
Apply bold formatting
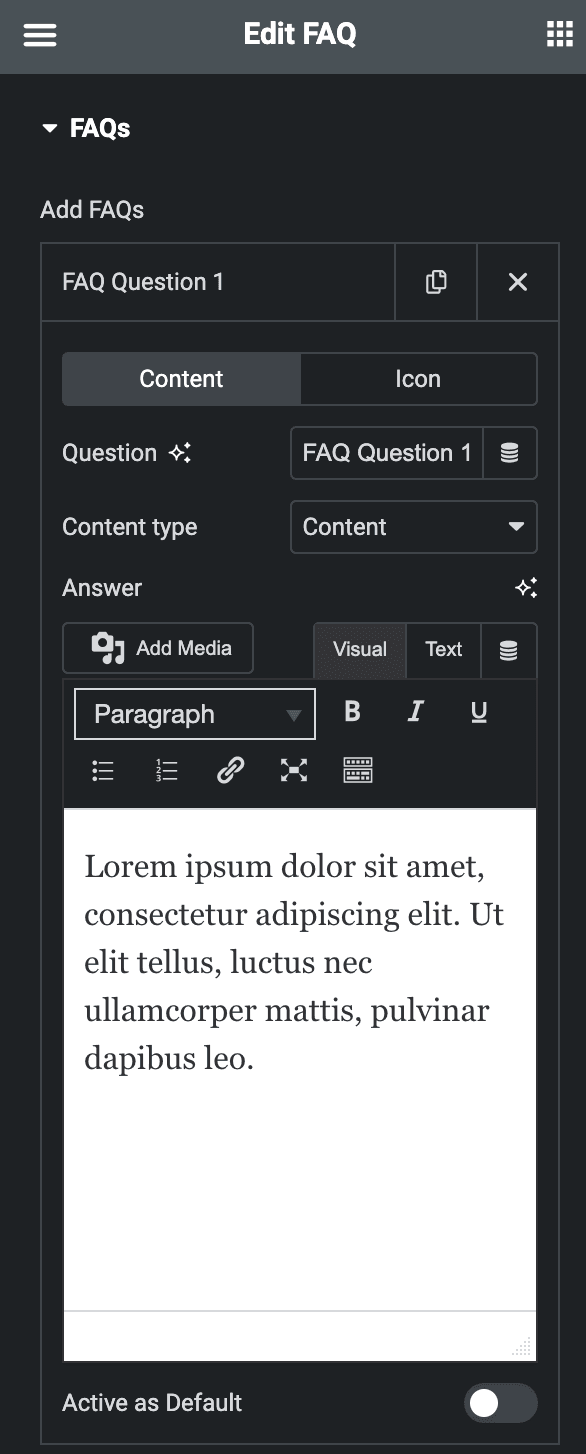pyautogui.click(x=352, y=712)
